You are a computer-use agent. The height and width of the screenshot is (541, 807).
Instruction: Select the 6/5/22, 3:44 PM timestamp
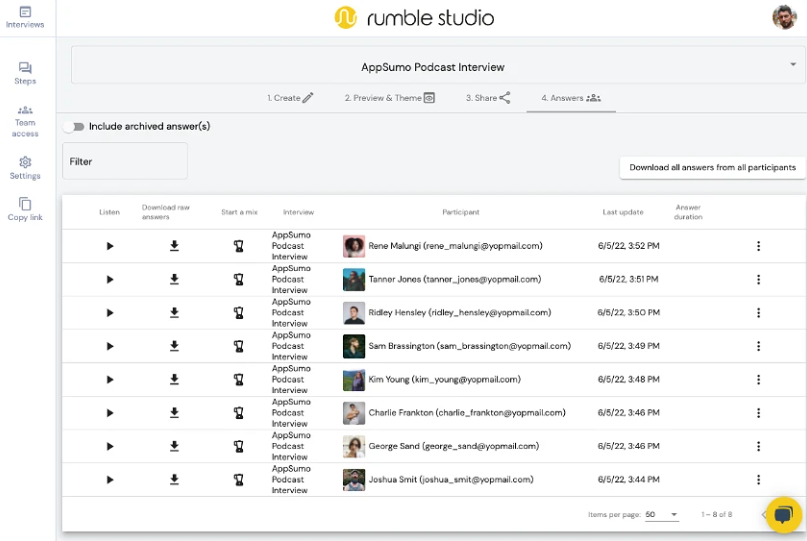click(x=628, y=479)
